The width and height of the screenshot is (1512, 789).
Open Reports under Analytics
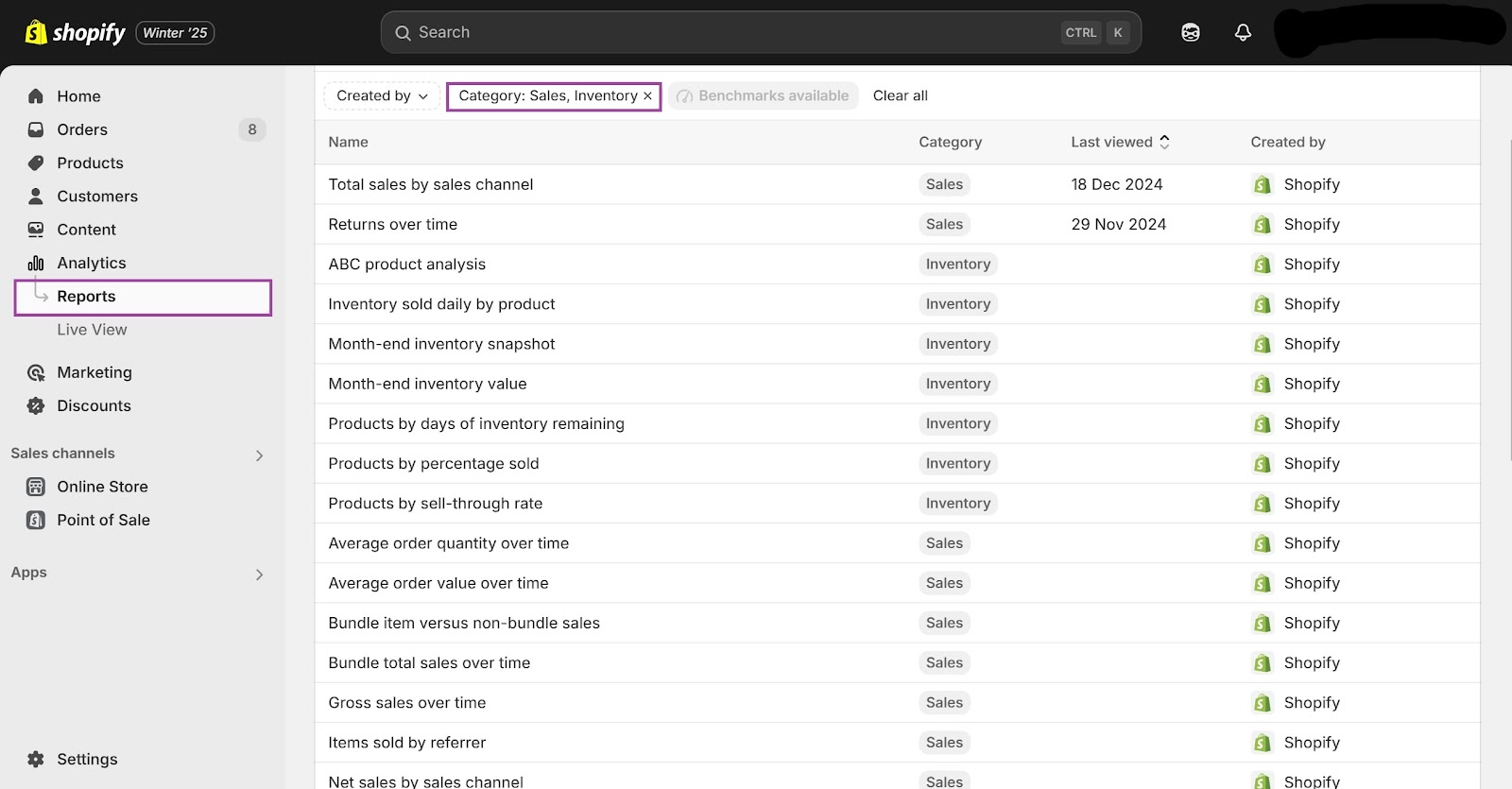pyautogui.click(x=143, y=297)
